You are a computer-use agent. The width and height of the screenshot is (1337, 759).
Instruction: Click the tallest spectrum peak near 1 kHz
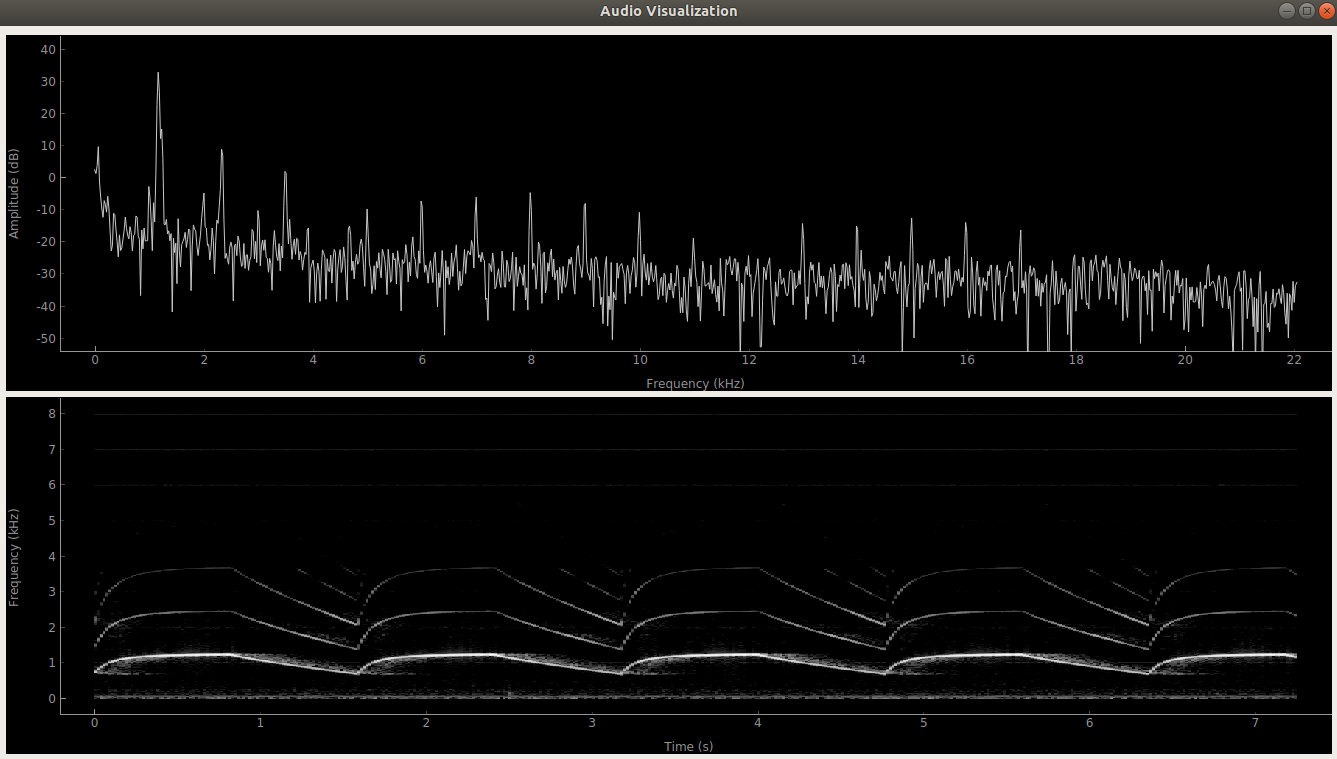pos(158,74)
